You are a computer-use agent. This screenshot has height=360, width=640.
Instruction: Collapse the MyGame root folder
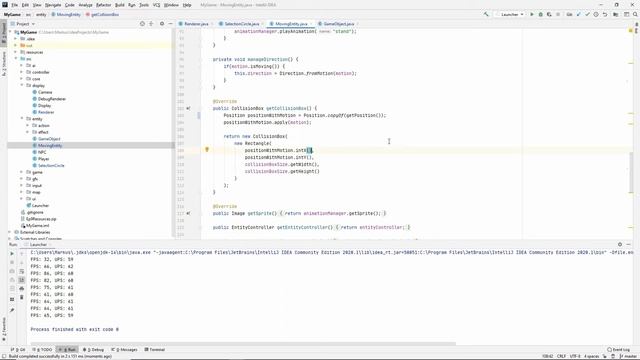pos(11,32)
